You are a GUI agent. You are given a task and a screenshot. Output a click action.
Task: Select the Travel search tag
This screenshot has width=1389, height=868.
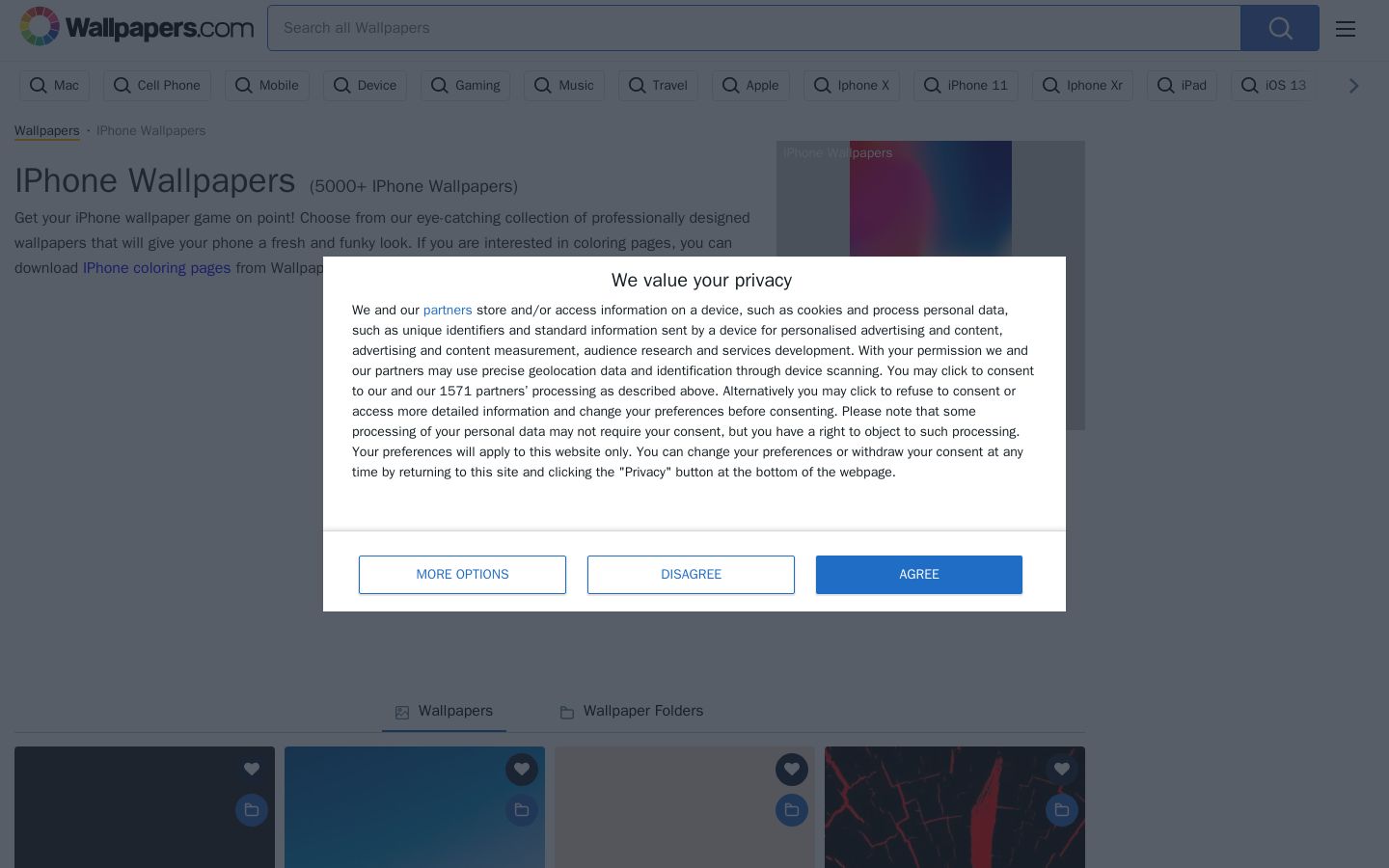tap(658, 86)
